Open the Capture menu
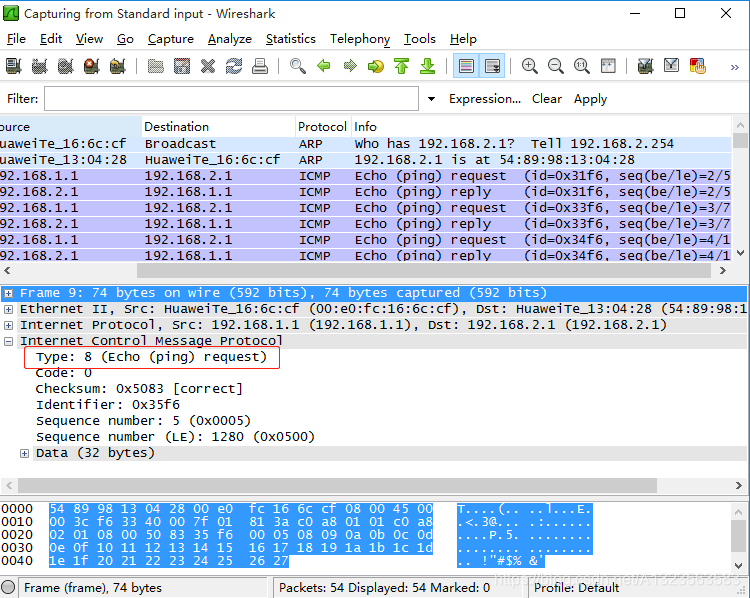This screenshot has height=598, width=750. pos(171,39)
